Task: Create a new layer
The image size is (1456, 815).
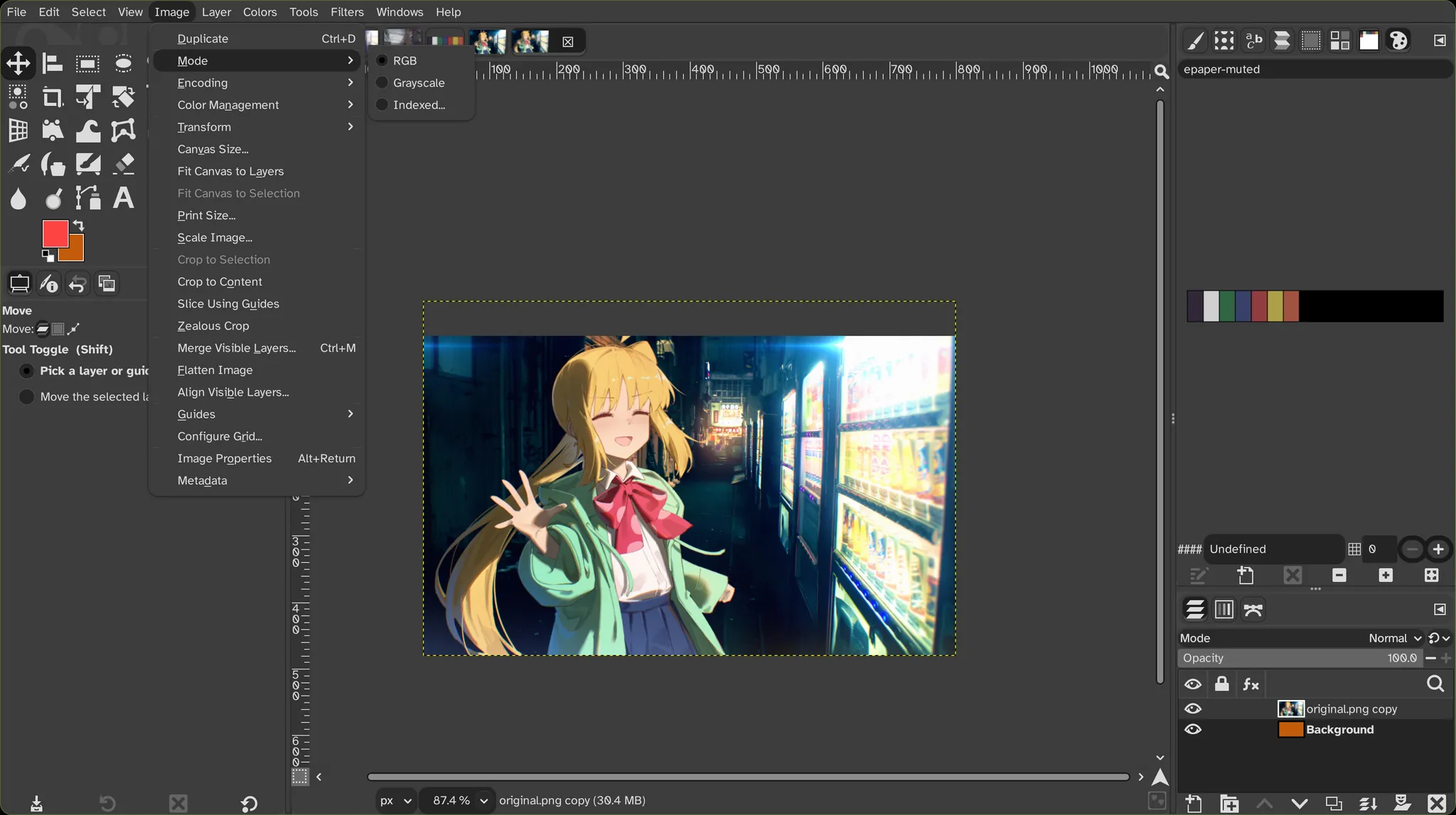Action: tap(1194, 804)
